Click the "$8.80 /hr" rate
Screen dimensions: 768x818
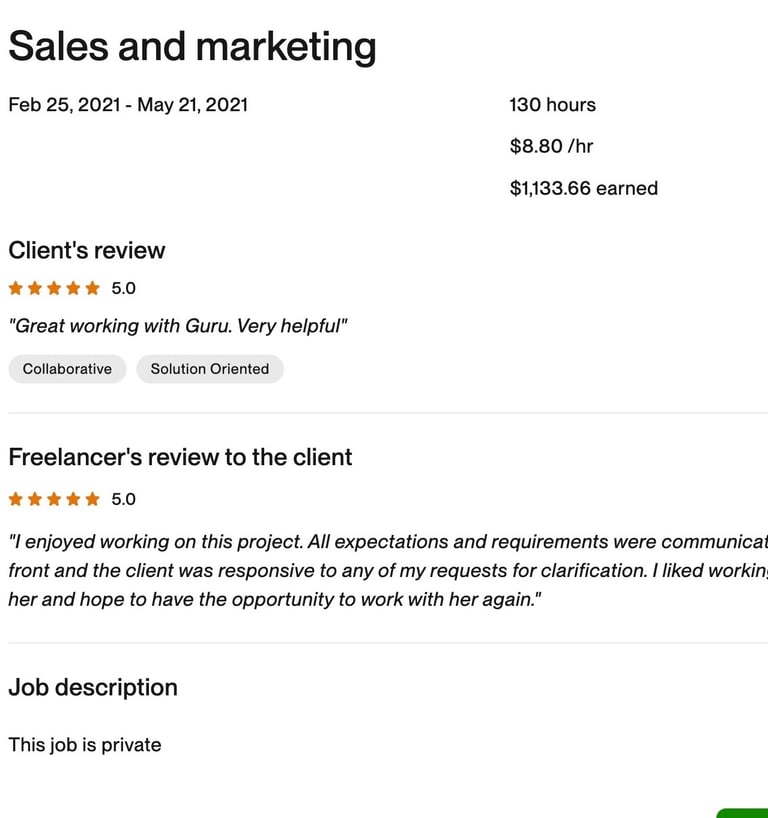[x=551, y=146]
